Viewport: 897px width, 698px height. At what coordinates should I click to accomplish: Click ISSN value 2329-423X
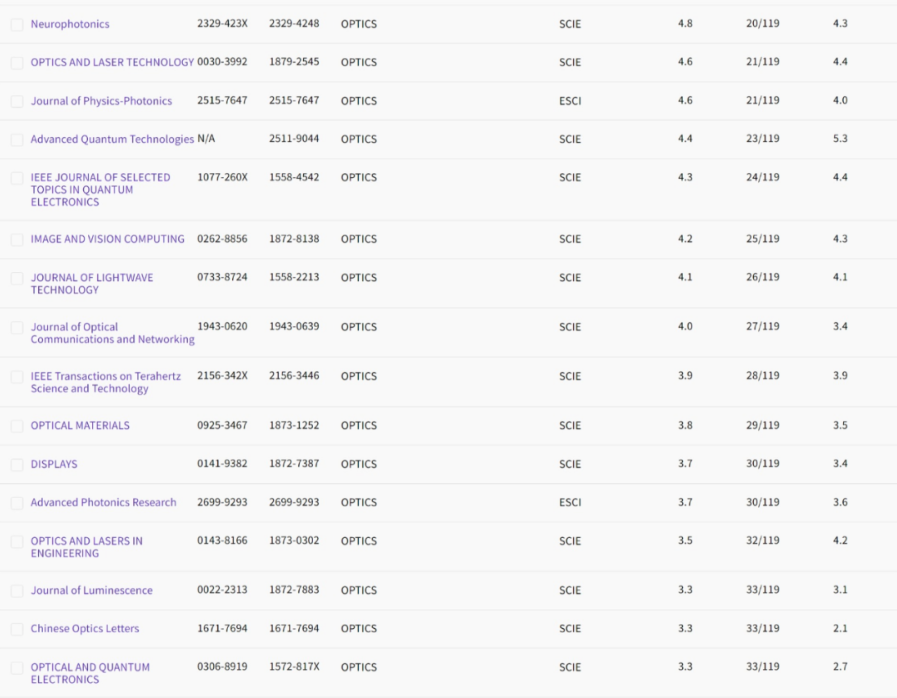coord(223,23)
